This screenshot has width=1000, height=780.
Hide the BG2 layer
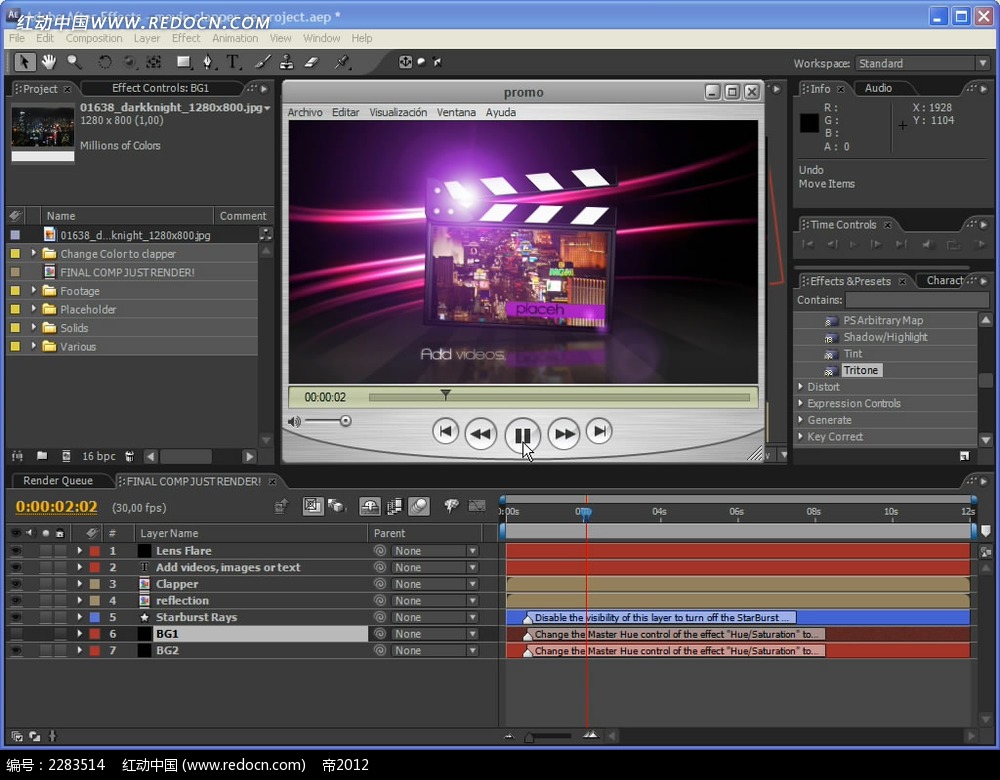tap(16, 650)
